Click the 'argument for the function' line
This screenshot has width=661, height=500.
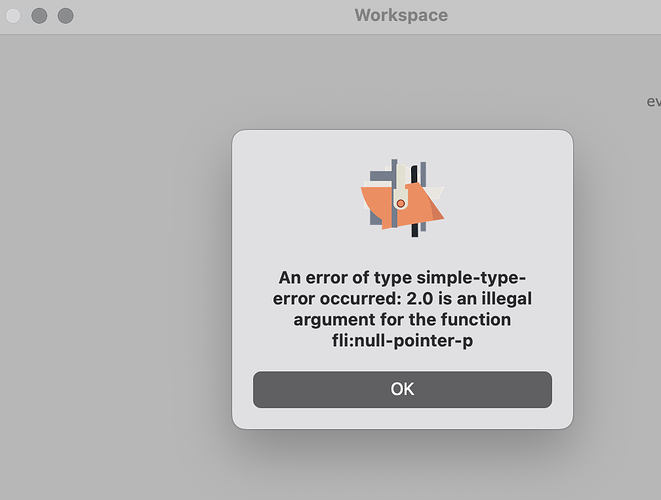click(402, 319)
